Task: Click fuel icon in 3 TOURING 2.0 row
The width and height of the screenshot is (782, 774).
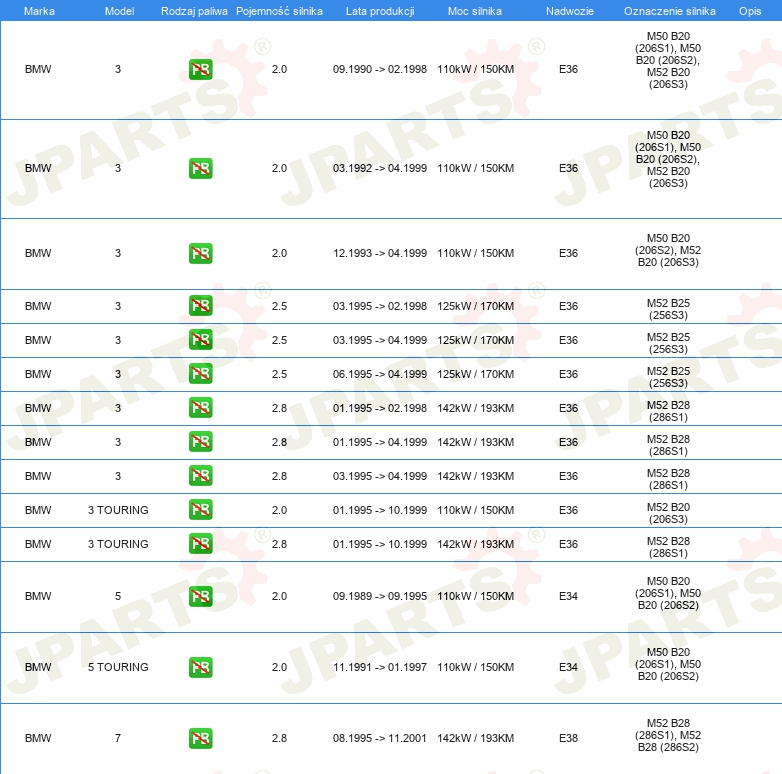Action: [200, 510]
